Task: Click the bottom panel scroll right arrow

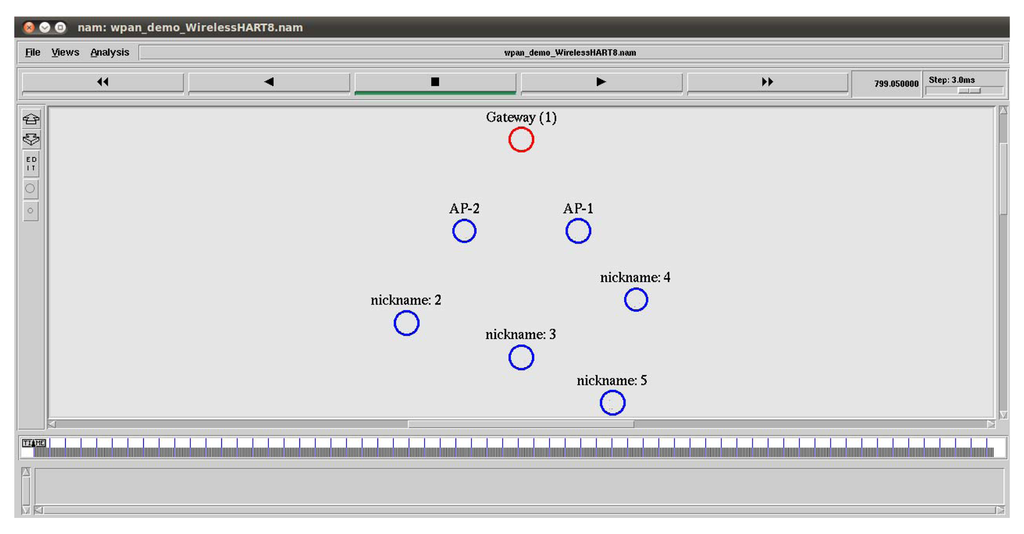Action: pos(1000,510)
